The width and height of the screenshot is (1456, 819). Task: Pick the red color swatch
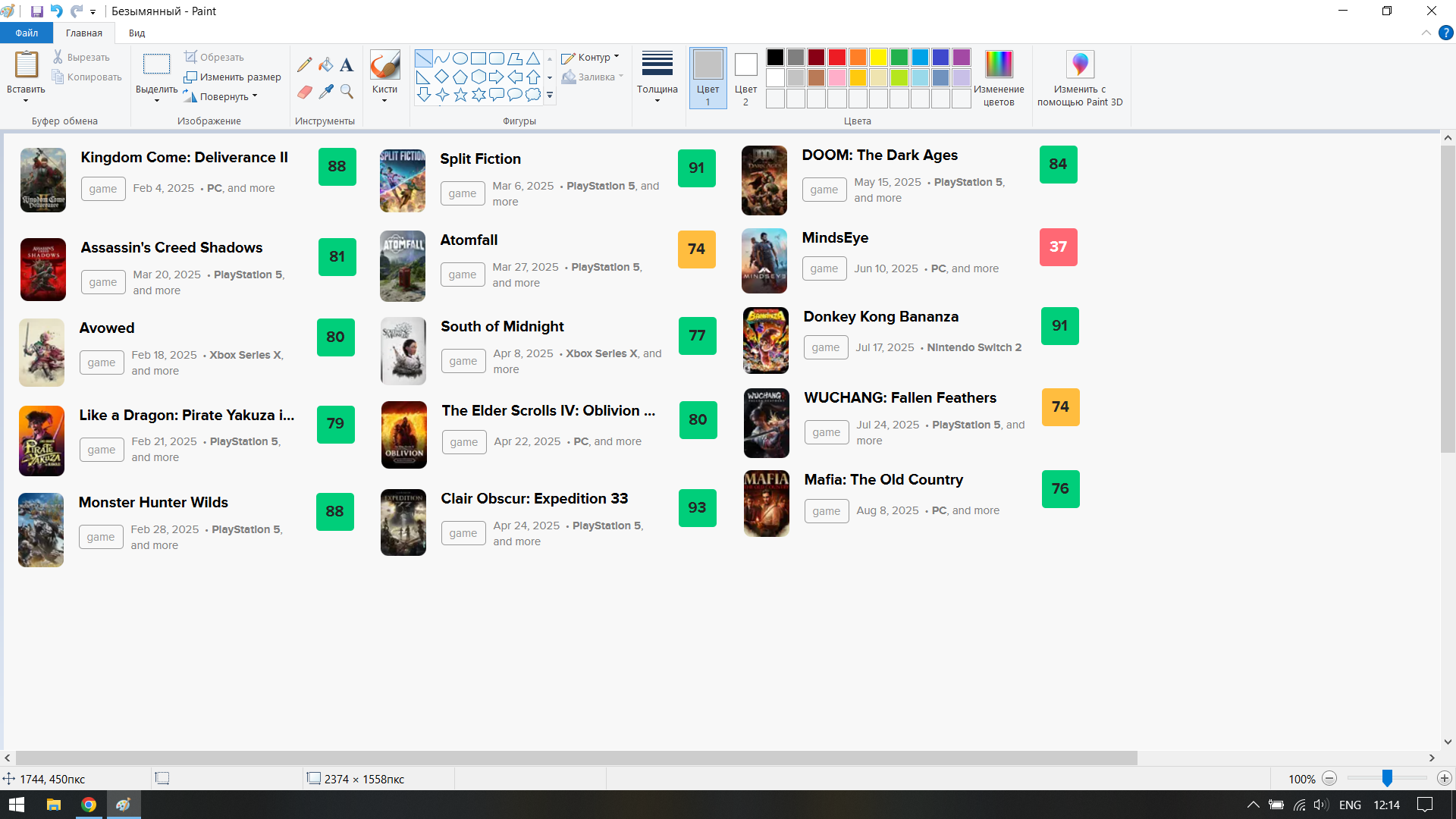click(837, 58)
